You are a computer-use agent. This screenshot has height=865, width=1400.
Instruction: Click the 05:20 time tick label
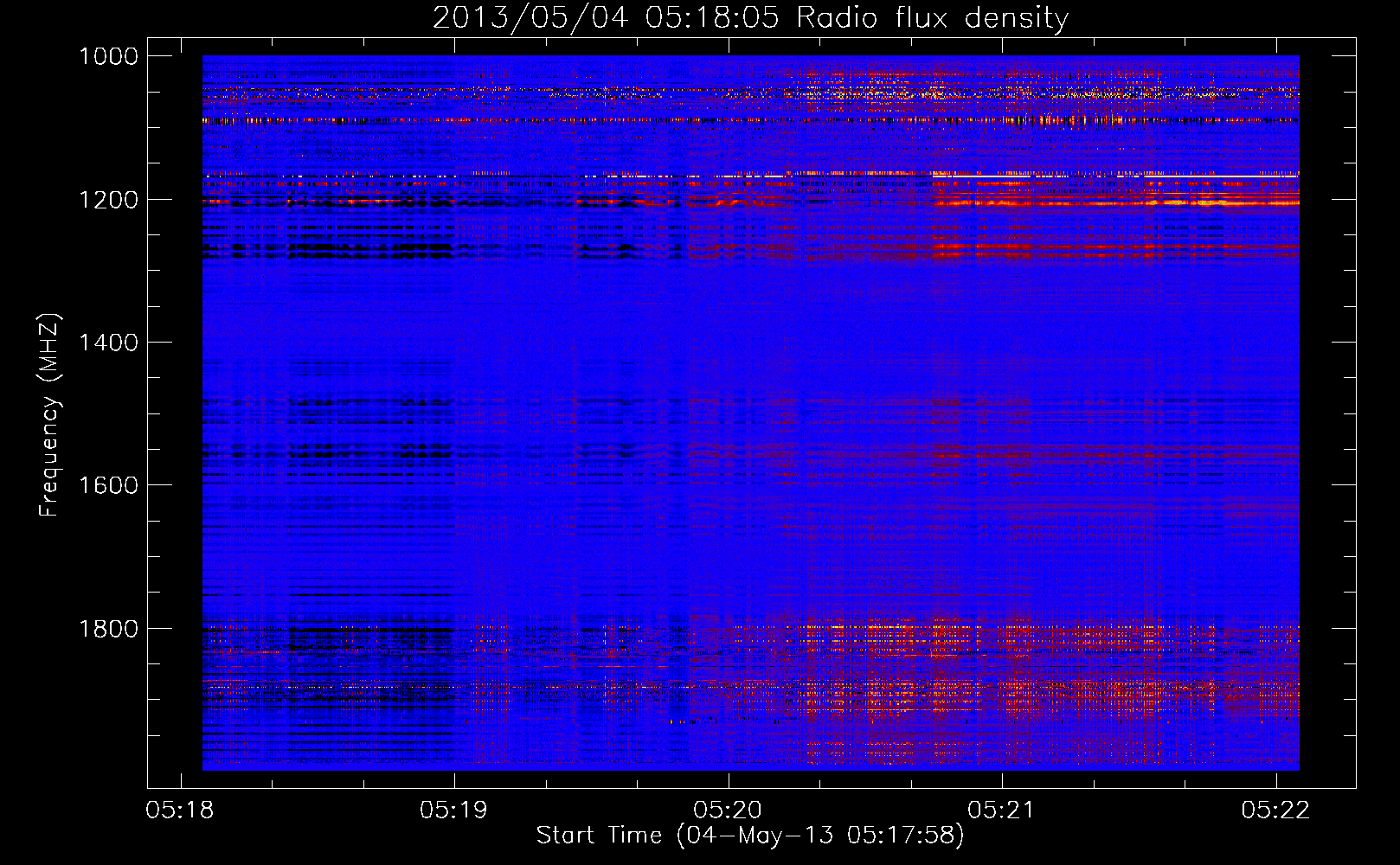click(728, 810)
